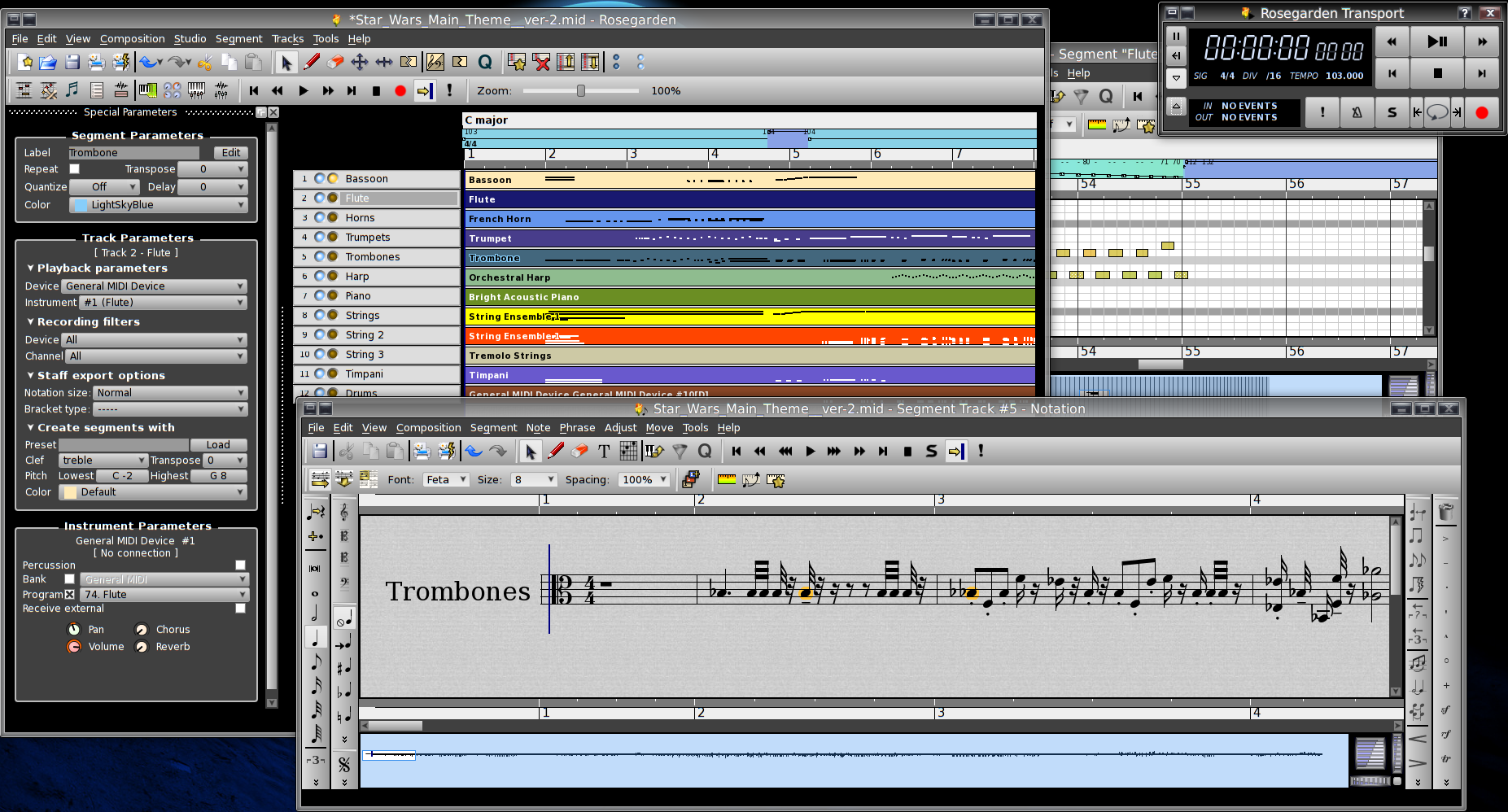Toggle the mute LED on Harp track
Screen dimensions: 1508x812
(x=320, y=277)
